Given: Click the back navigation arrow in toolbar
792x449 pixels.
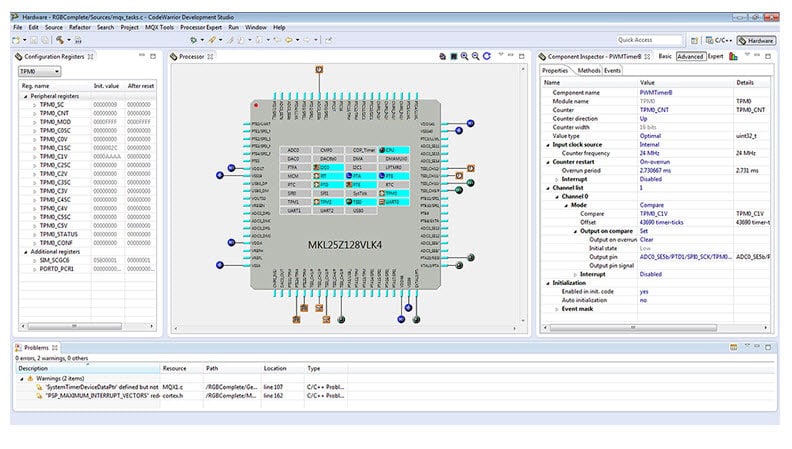Looking at the screenshot, I should [289, 40].
